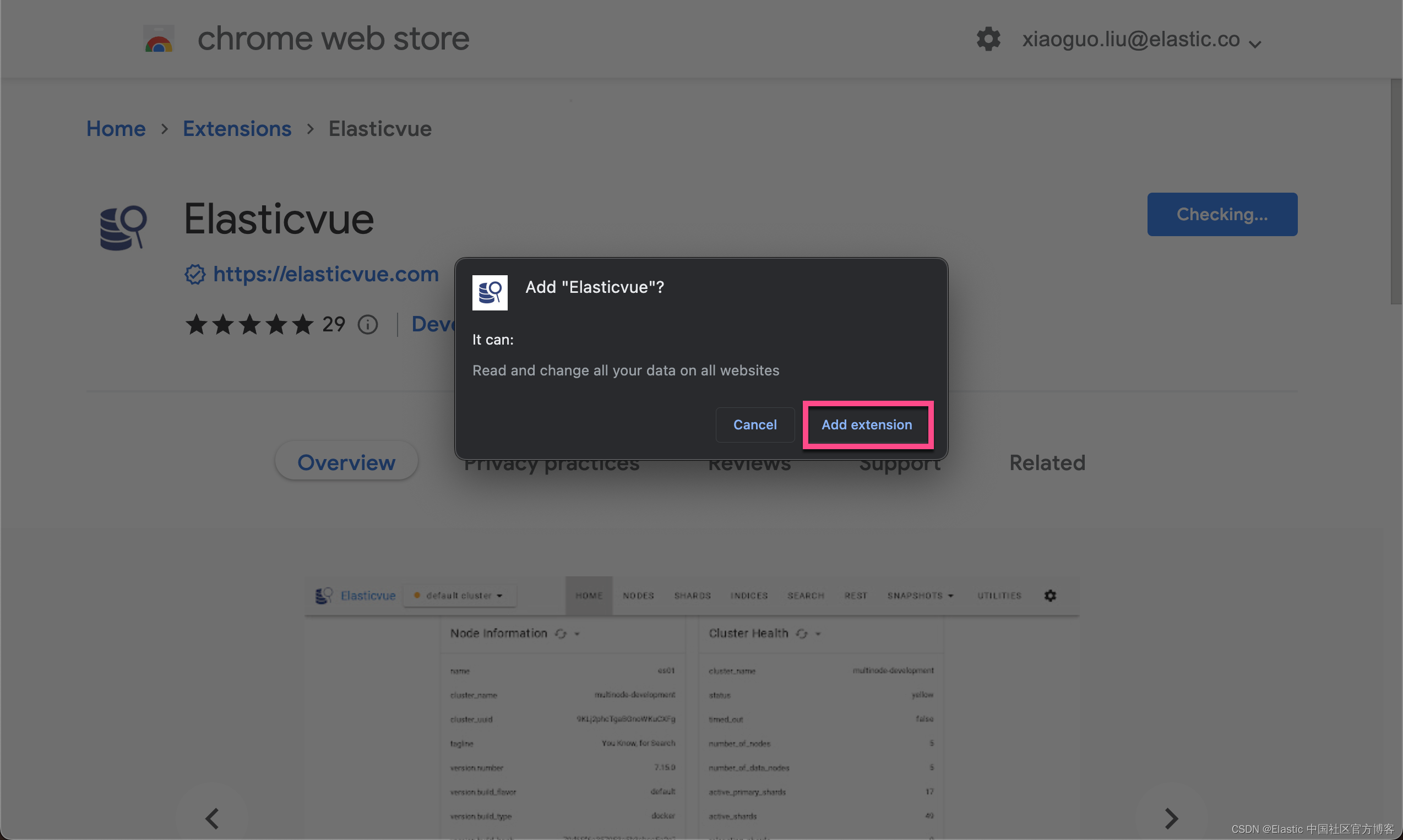Open the https://elasticvue.com link

point(325,275)
